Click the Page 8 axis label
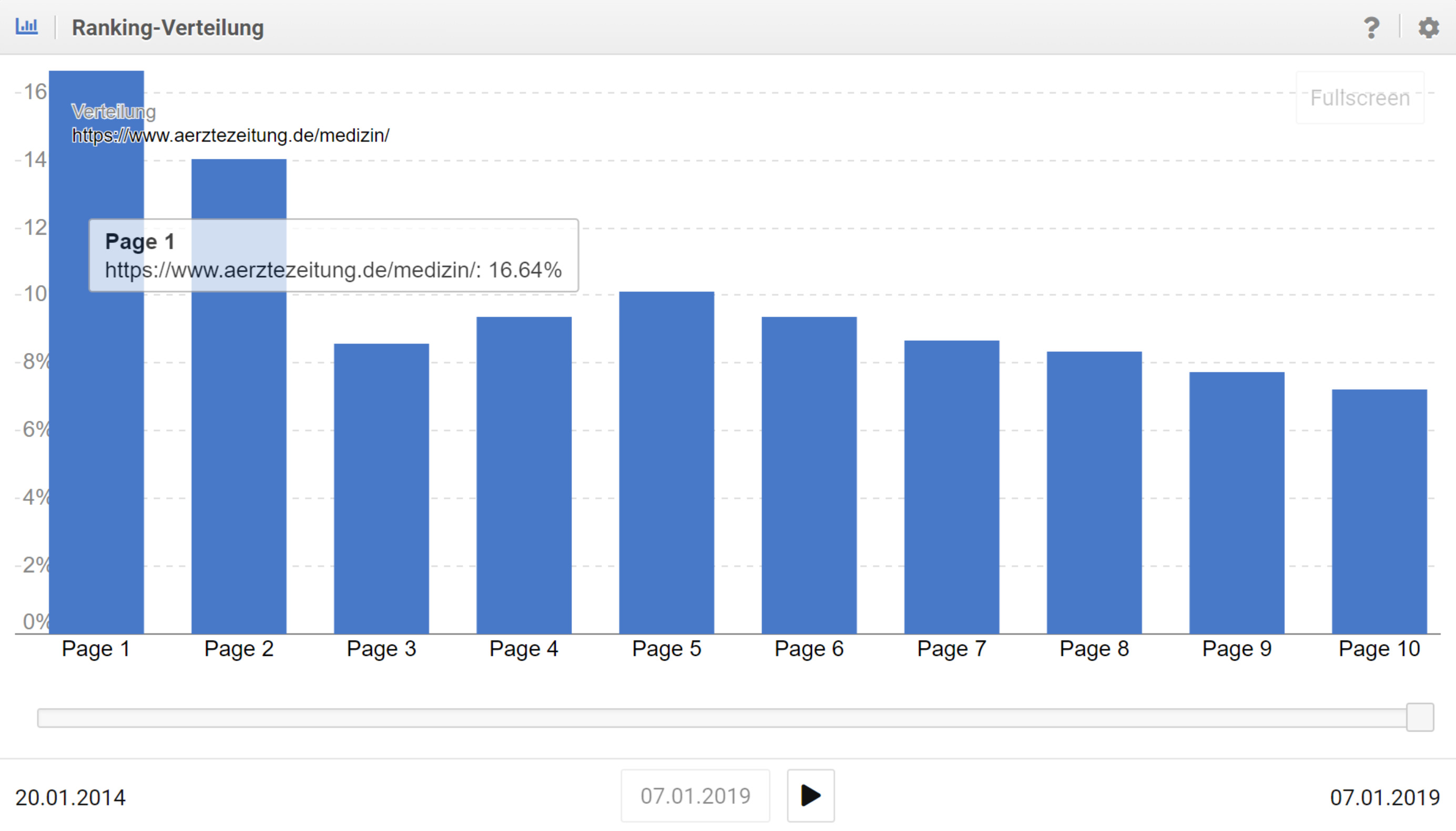Screen dimensions: 1456x831 [1094, 649]
